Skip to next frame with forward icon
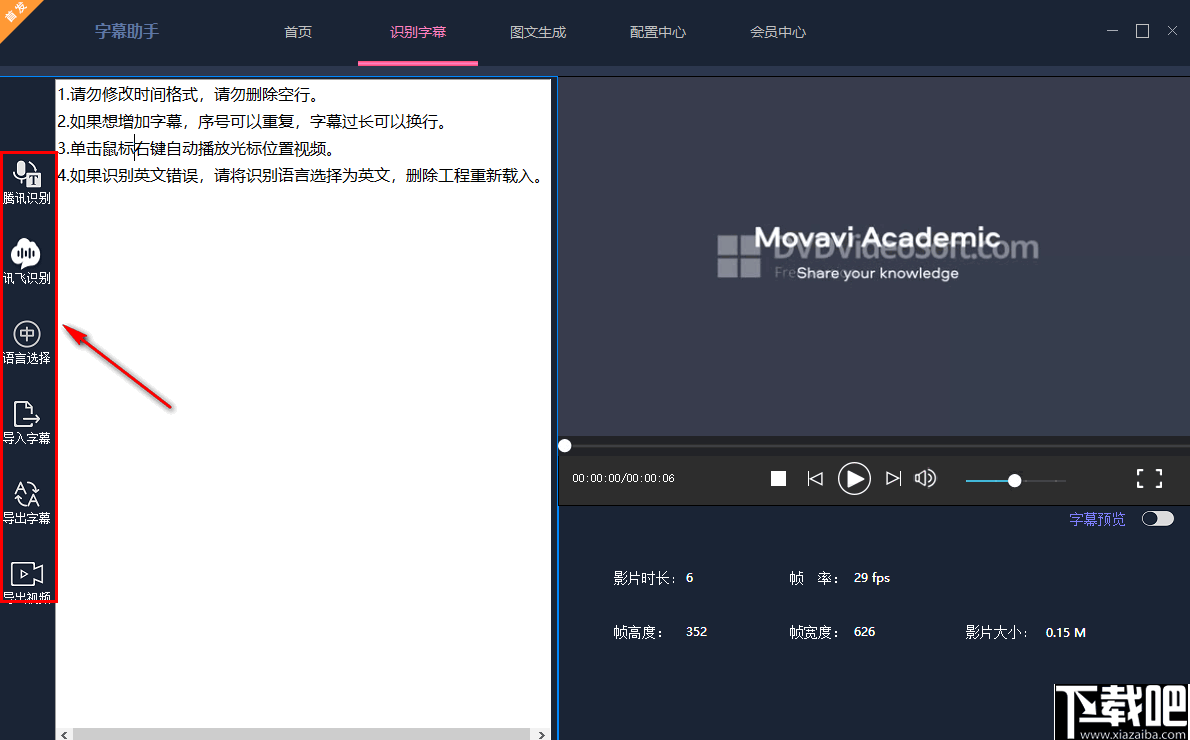This screenshot has width=1190, height=740. pos(892,478)
